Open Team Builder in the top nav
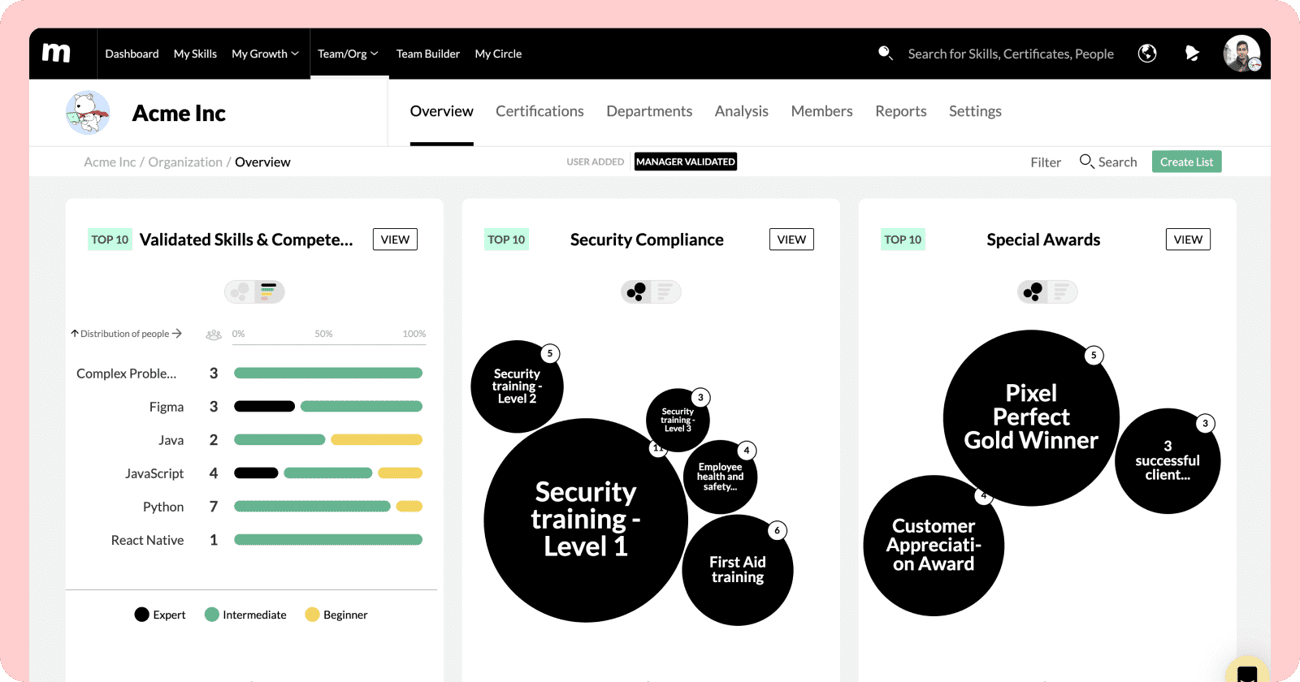The width and height of the screenshot is (1300, 682). (x=428, y=53)
